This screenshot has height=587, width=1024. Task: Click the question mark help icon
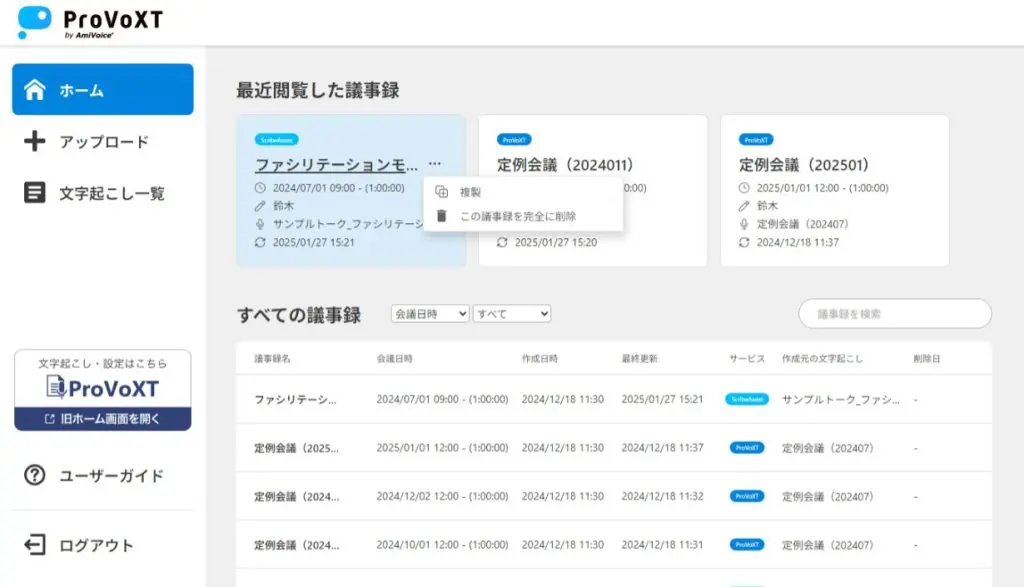tap(35, 475)
